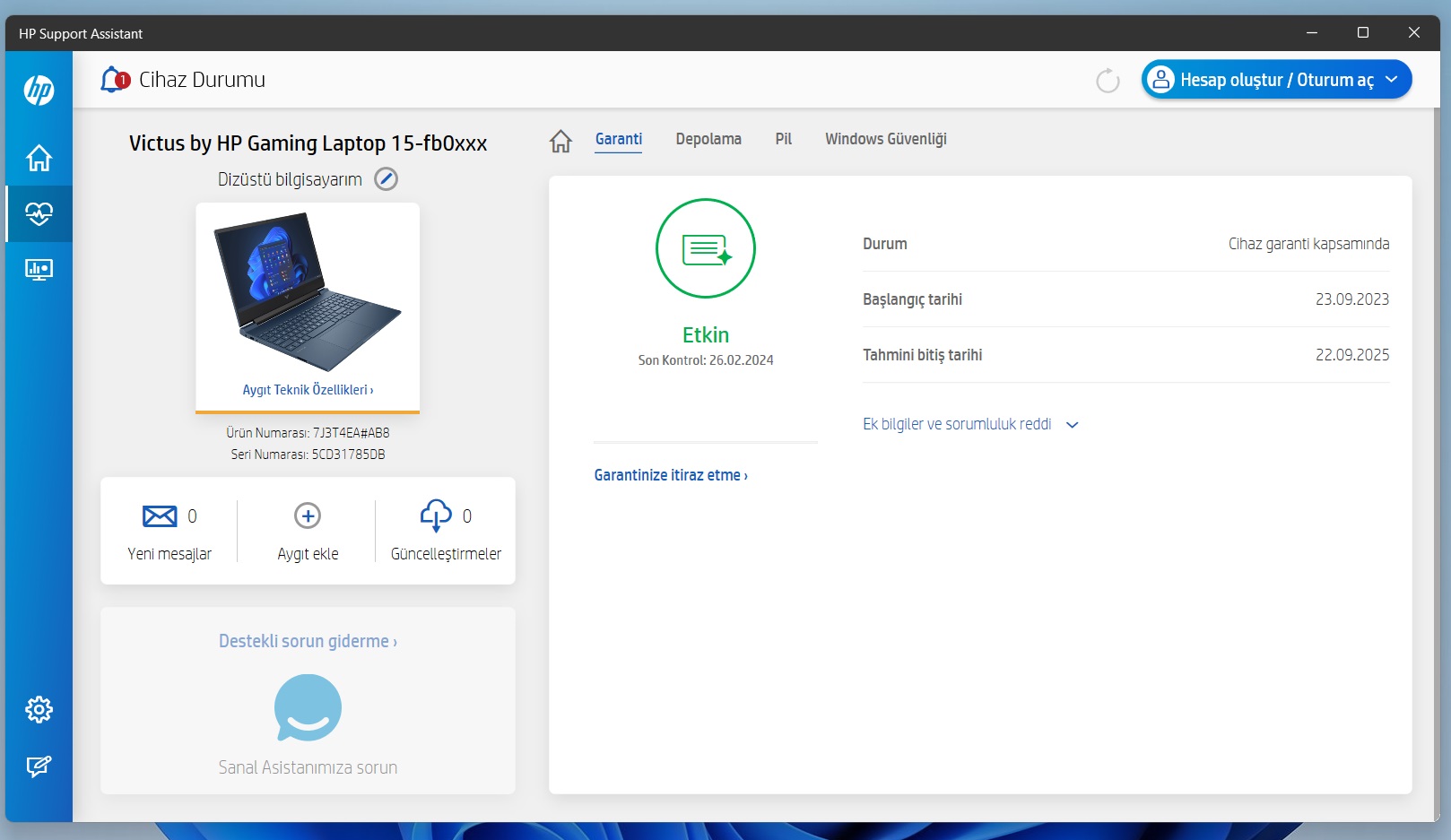1451x840 pixels.
Task: Click the refresh circular arrow icon
Action: click(x=1108, y=81)
